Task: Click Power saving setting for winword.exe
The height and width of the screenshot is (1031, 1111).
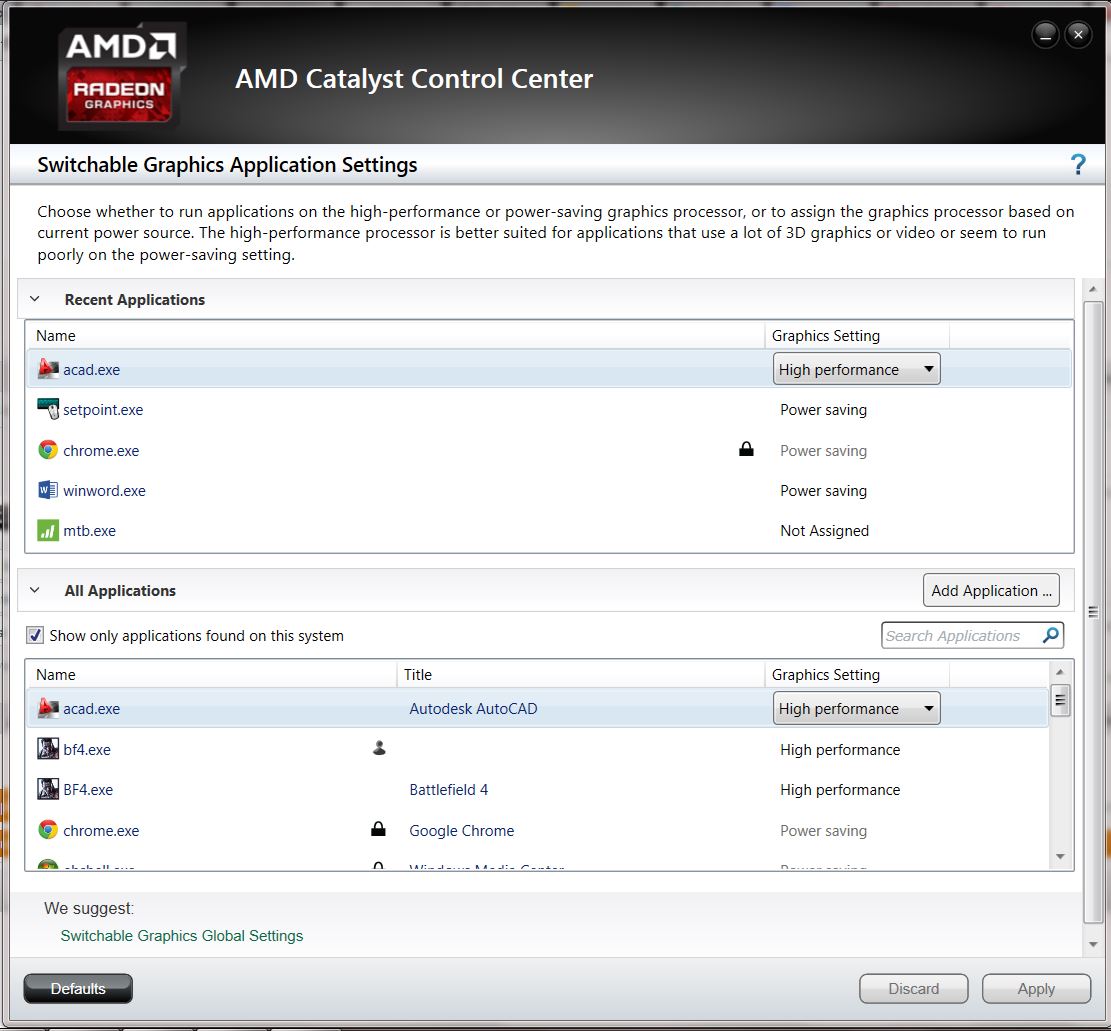Action: click(823, 490)
